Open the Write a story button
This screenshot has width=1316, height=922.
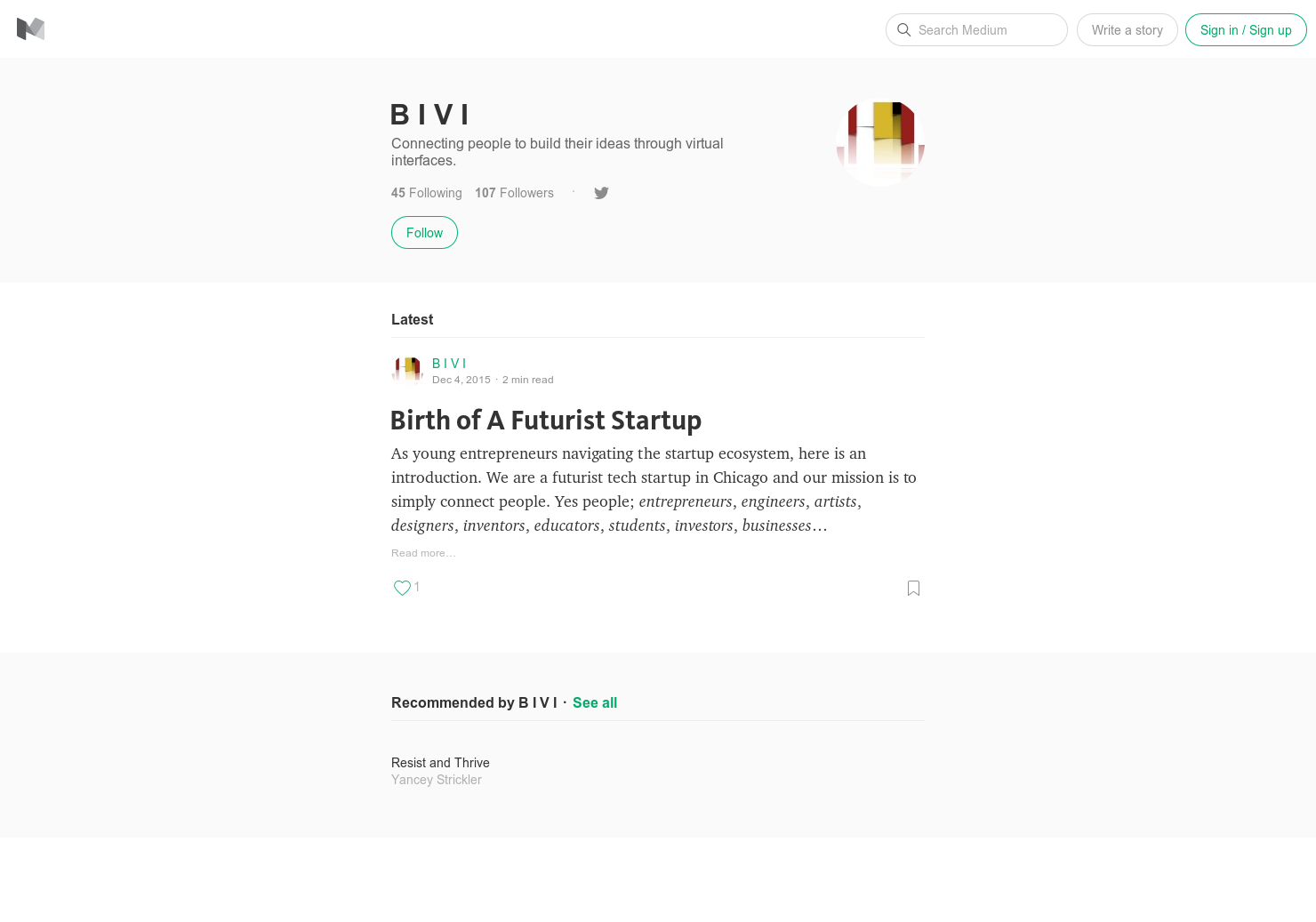(x=1127, y=29)
